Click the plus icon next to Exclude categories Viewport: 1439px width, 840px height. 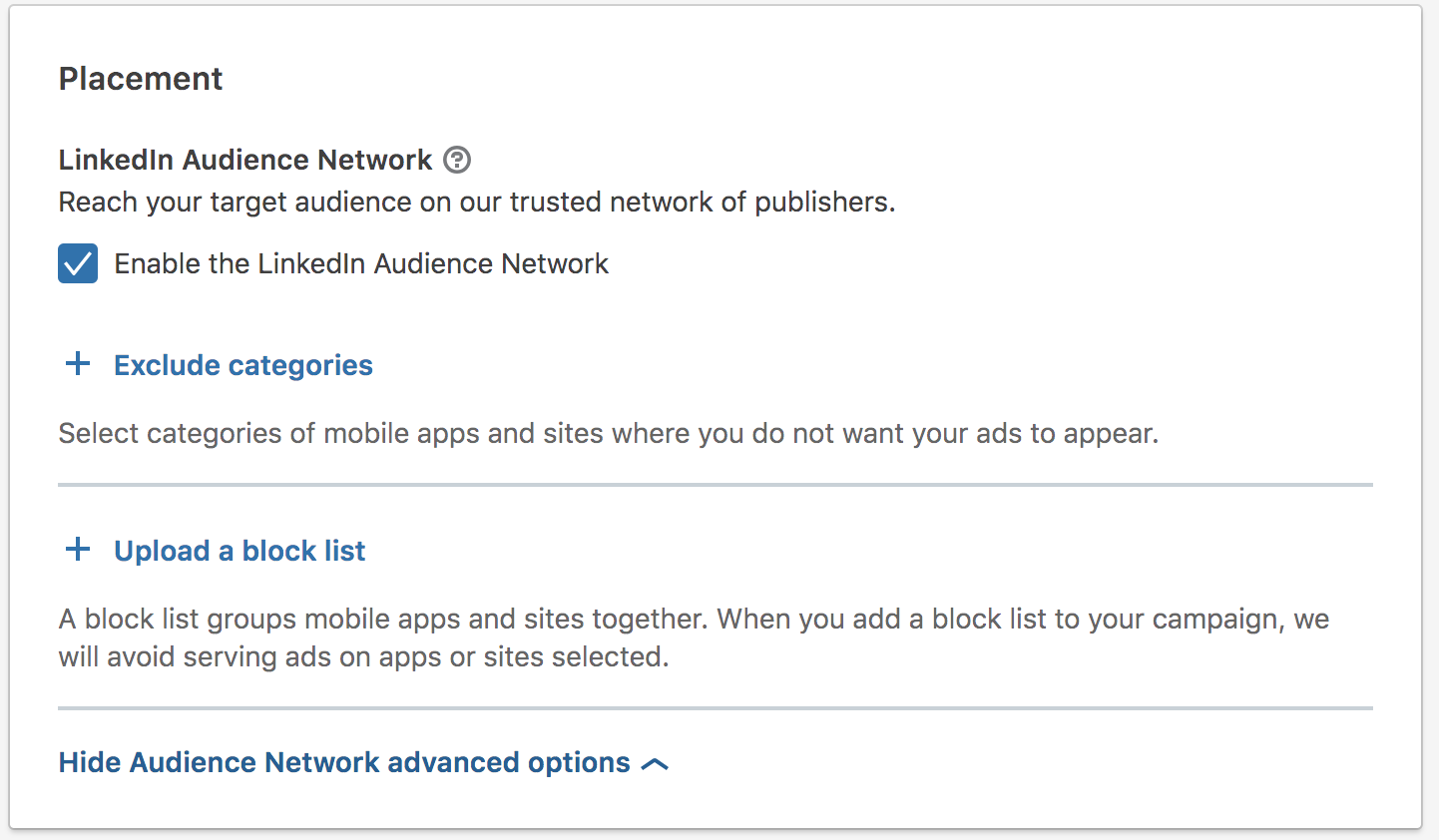(78, 364)
